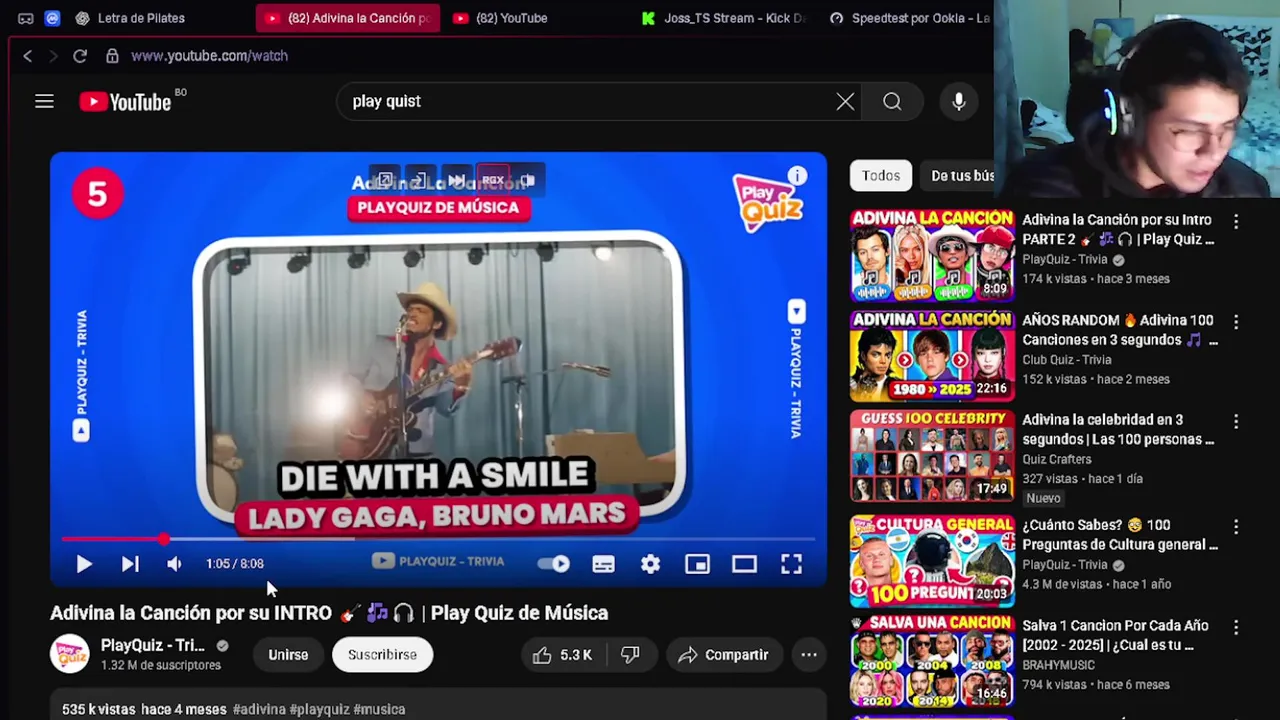
Task: Open the #adivina hashtag
Action: (x=259, y=709)
